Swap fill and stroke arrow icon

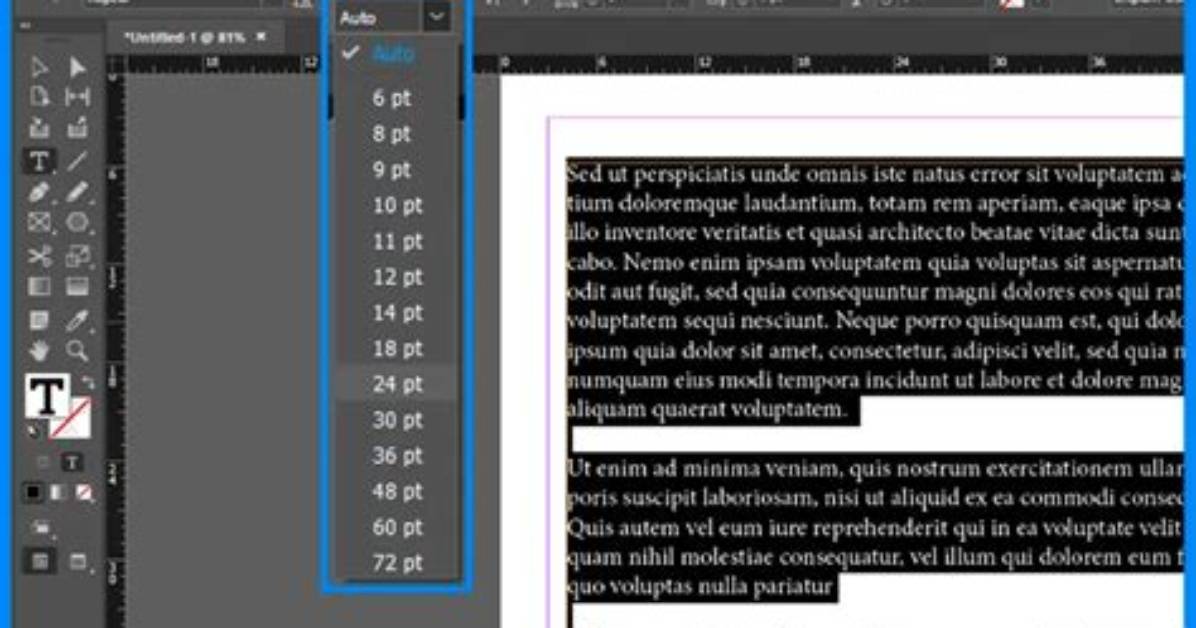click(x=88, y=382)
